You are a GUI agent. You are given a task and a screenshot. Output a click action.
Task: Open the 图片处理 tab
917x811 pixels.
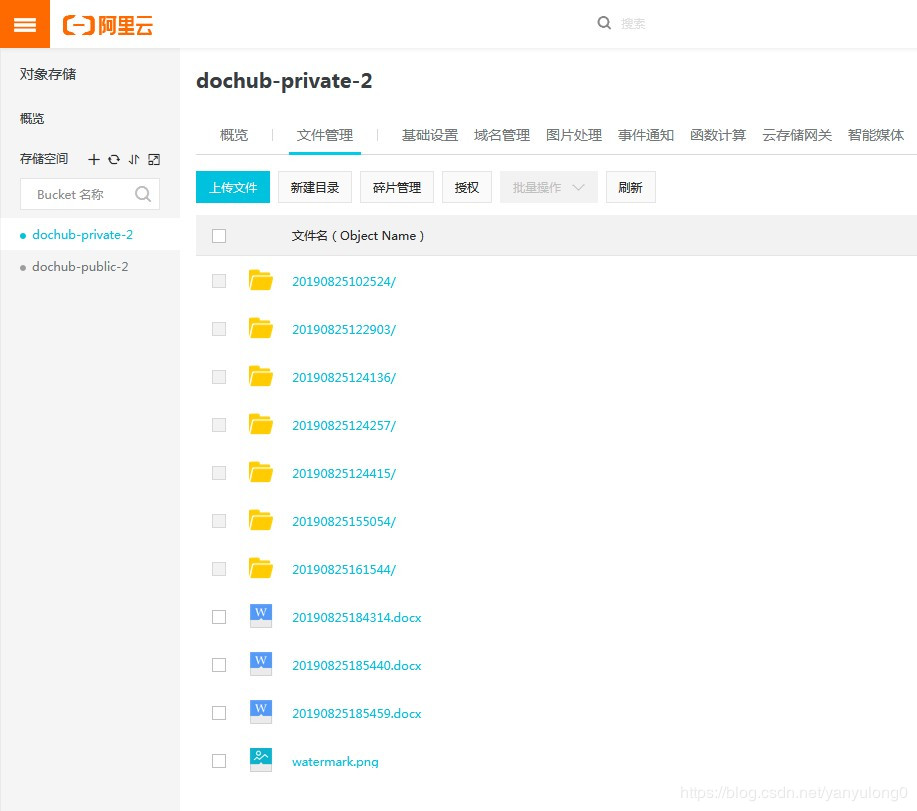(574, 135)
